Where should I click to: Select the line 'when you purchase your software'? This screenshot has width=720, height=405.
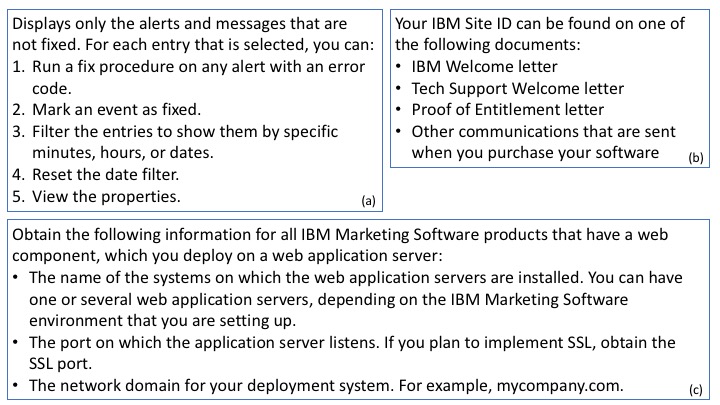535,152
